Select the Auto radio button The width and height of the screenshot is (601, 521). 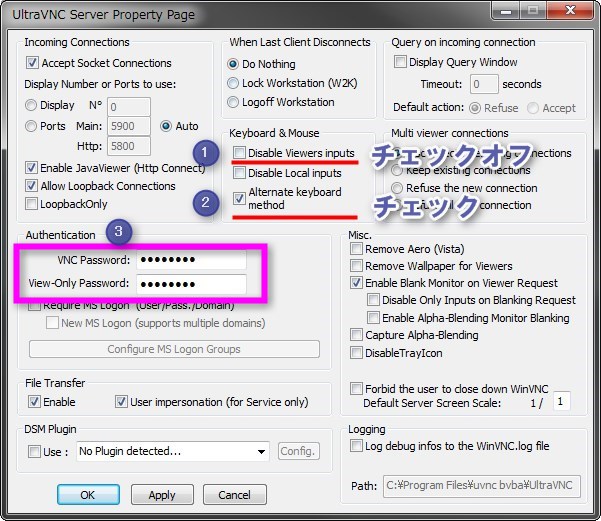tap(166, 126)
